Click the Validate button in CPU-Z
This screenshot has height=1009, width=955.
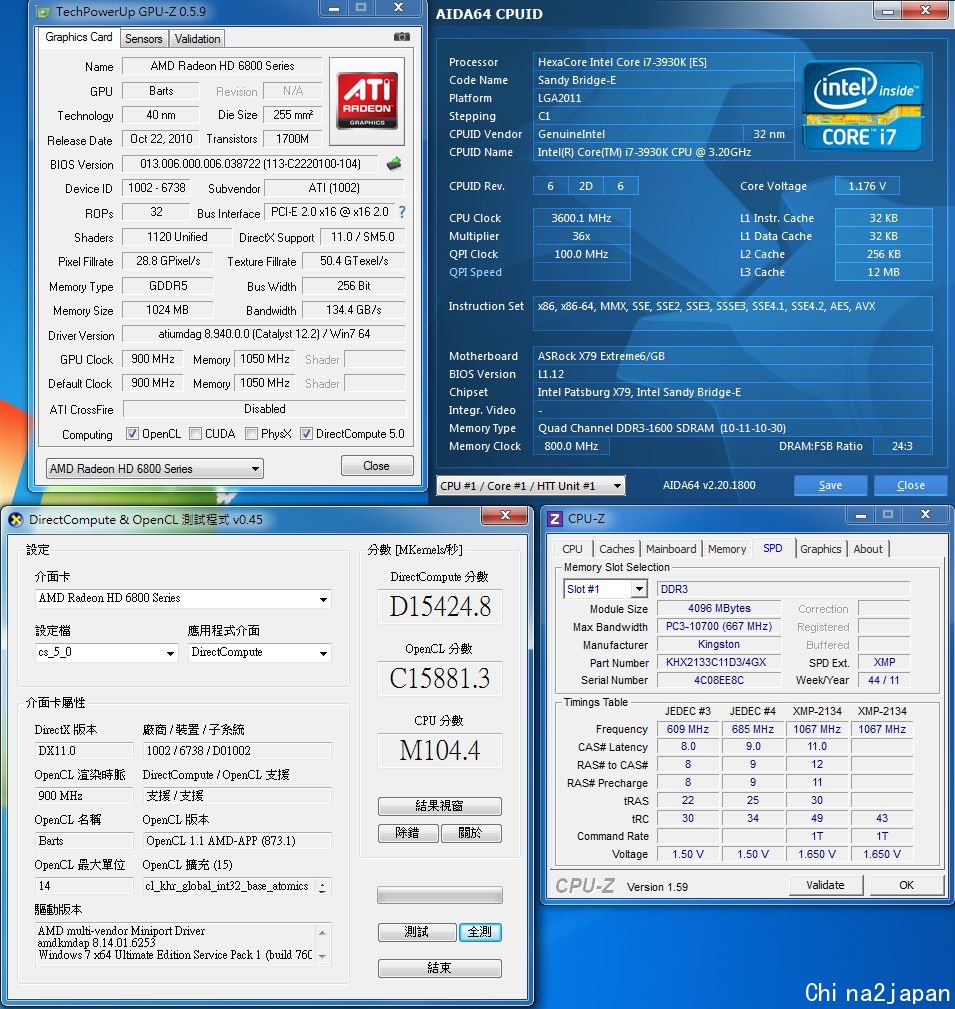825,885
